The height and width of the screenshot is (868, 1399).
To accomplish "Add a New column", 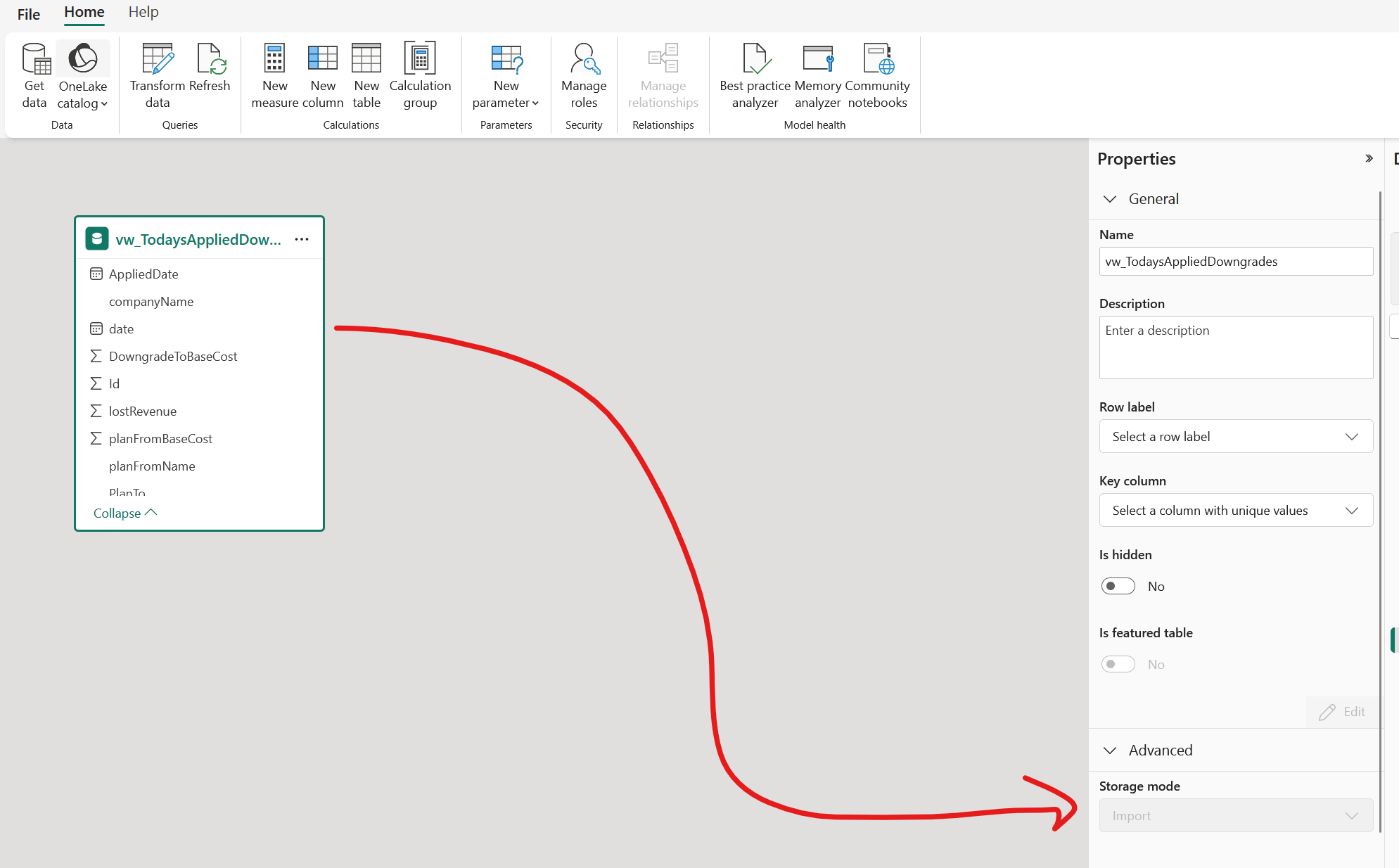I will (323, 76).
